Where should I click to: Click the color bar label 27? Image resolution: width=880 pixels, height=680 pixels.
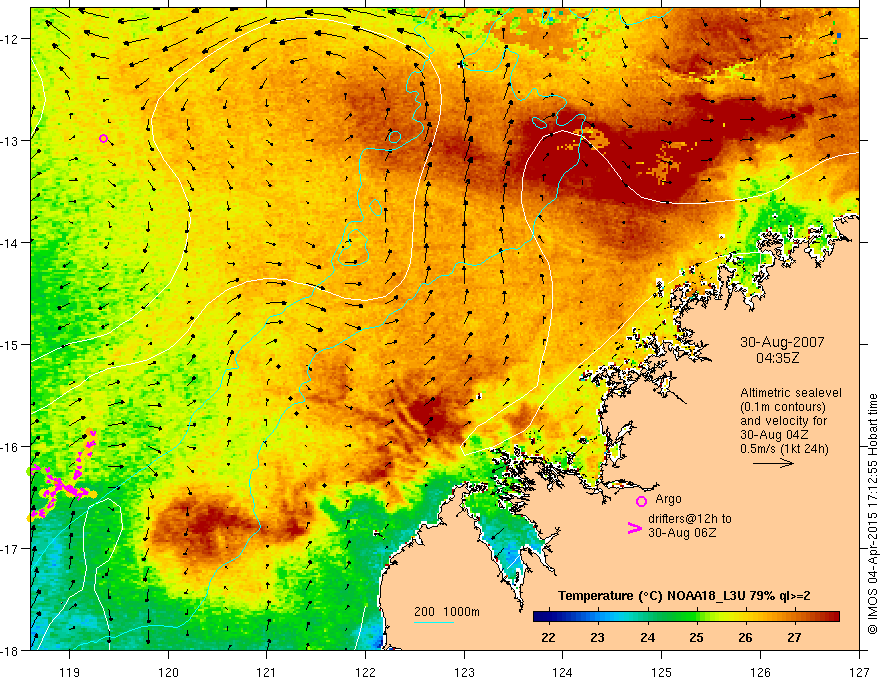point(794,637)
